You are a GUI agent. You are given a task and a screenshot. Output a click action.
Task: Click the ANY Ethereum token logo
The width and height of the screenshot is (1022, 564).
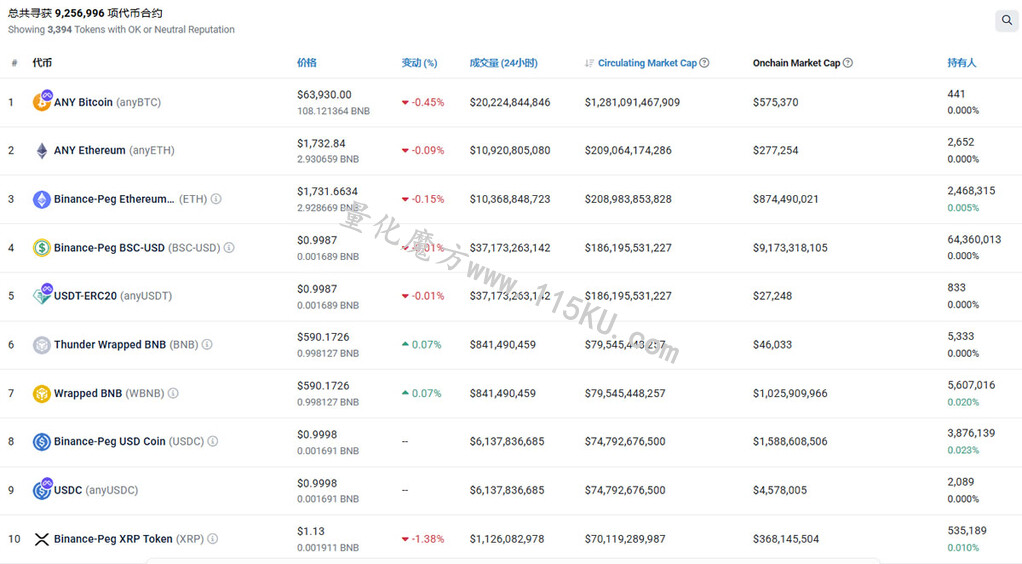[42, 151]
